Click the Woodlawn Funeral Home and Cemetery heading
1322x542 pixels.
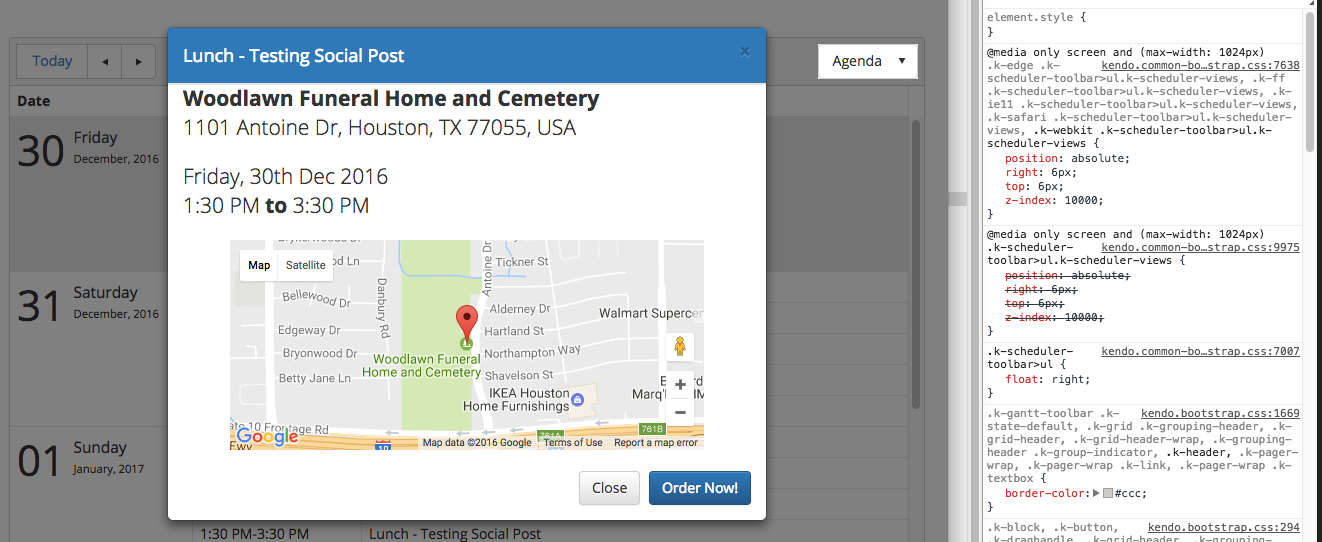(x=391, y=98)
